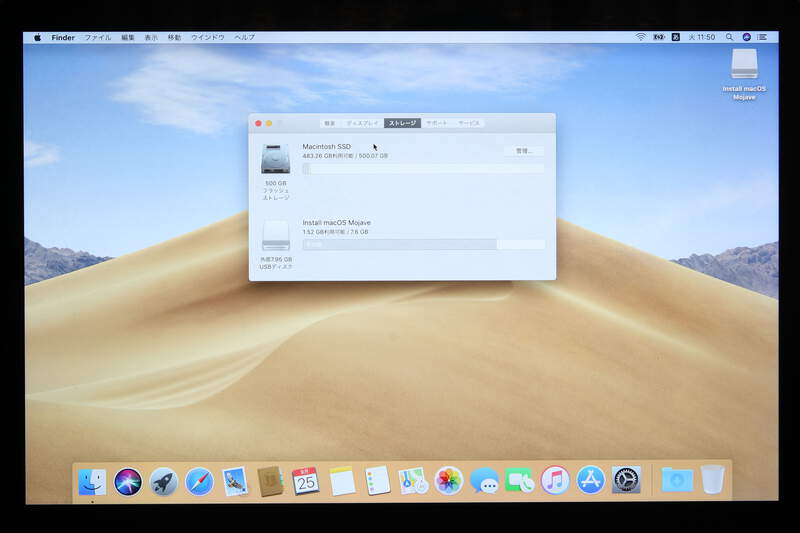This screenshot has height=533, width=800.
Task: Open Mail stamp icon in Dock
Action: point(235,481)
